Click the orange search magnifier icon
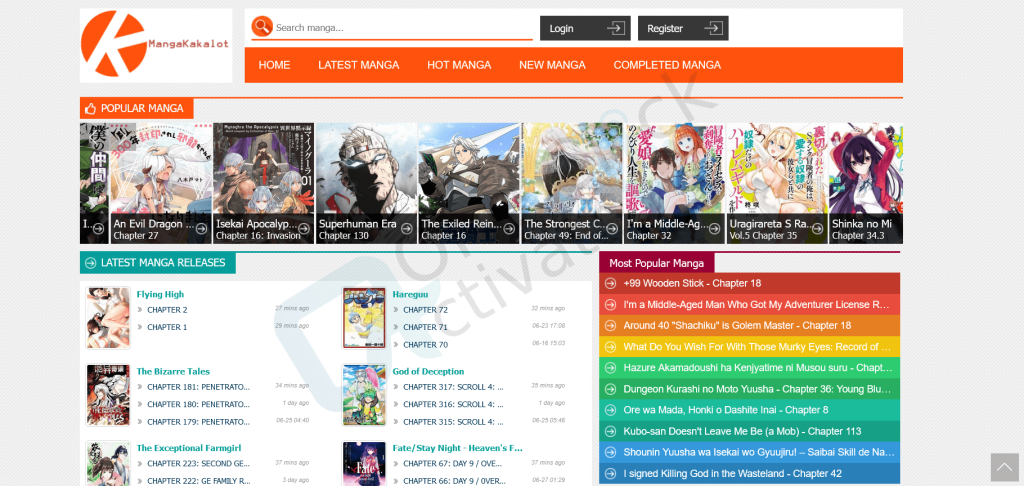 (262, 27)
